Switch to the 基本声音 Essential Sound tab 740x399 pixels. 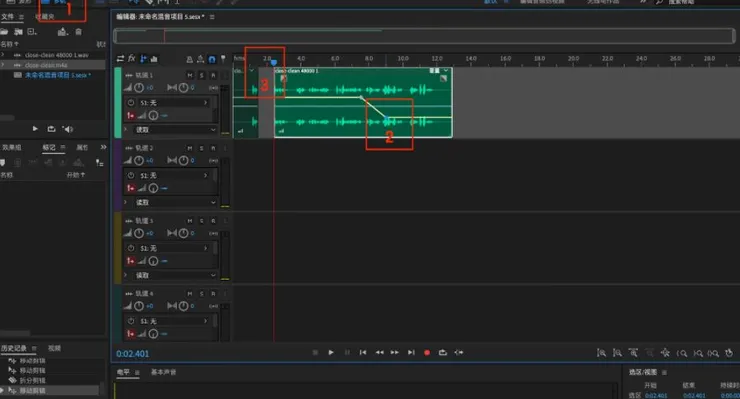(x=163, y=372)
